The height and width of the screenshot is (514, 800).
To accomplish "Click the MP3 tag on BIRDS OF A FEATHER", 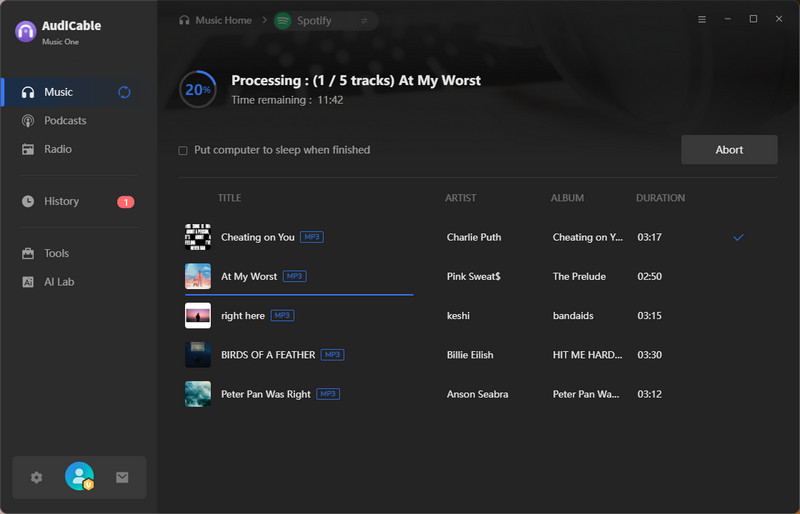I will click(x=333, y=355).
